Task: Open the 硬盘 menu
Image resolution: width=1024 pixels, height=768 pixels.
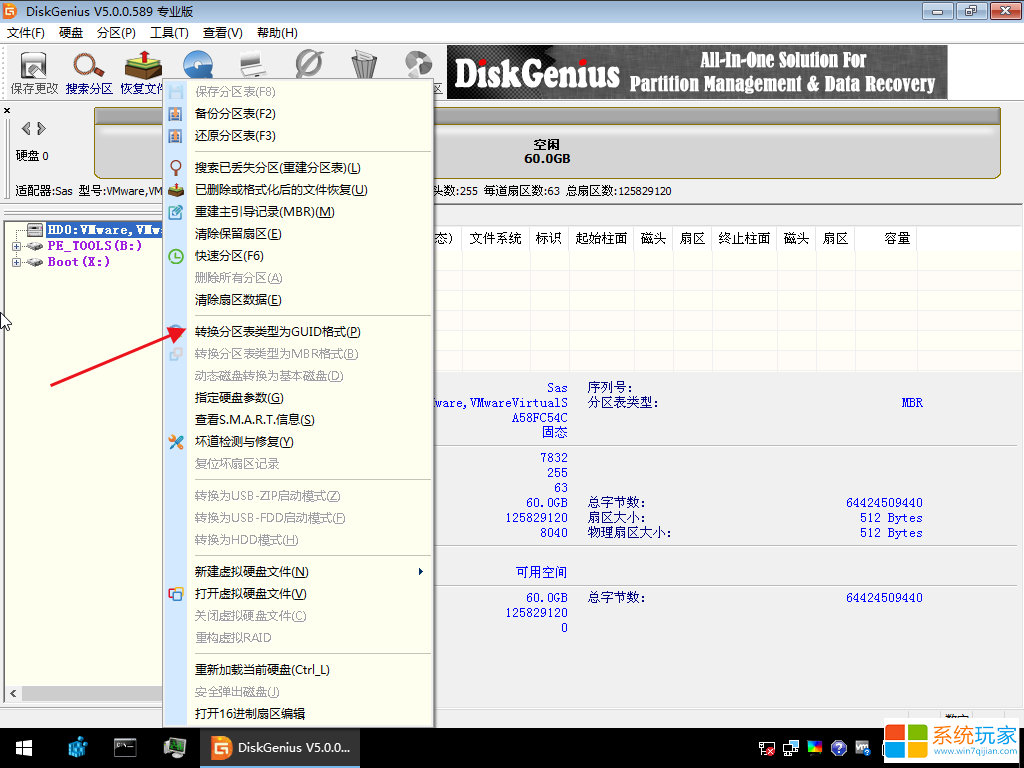Action: coord(71,33)
